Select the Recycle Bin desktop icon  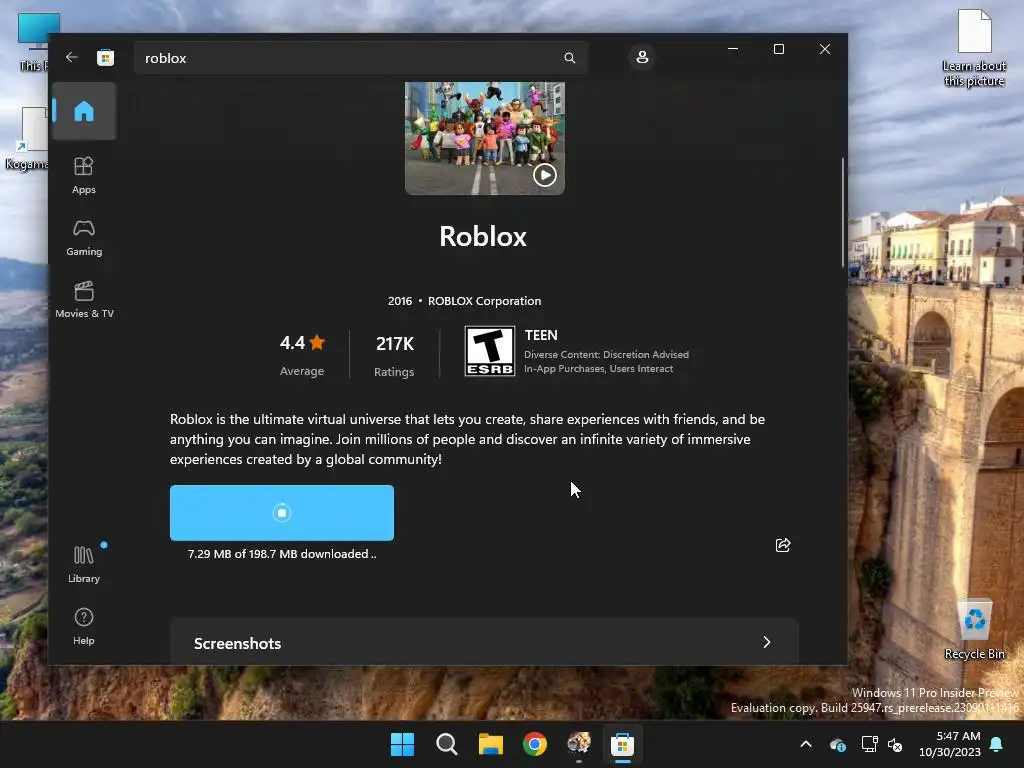pos(974,630)
